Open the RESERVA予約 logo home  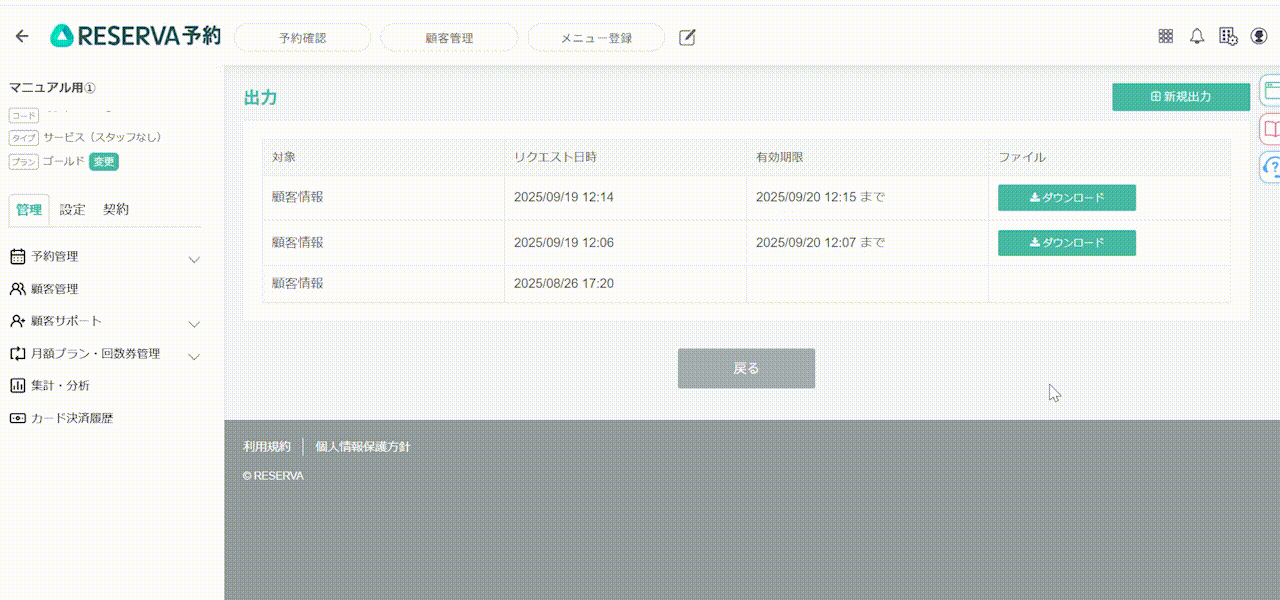point(135,37)
